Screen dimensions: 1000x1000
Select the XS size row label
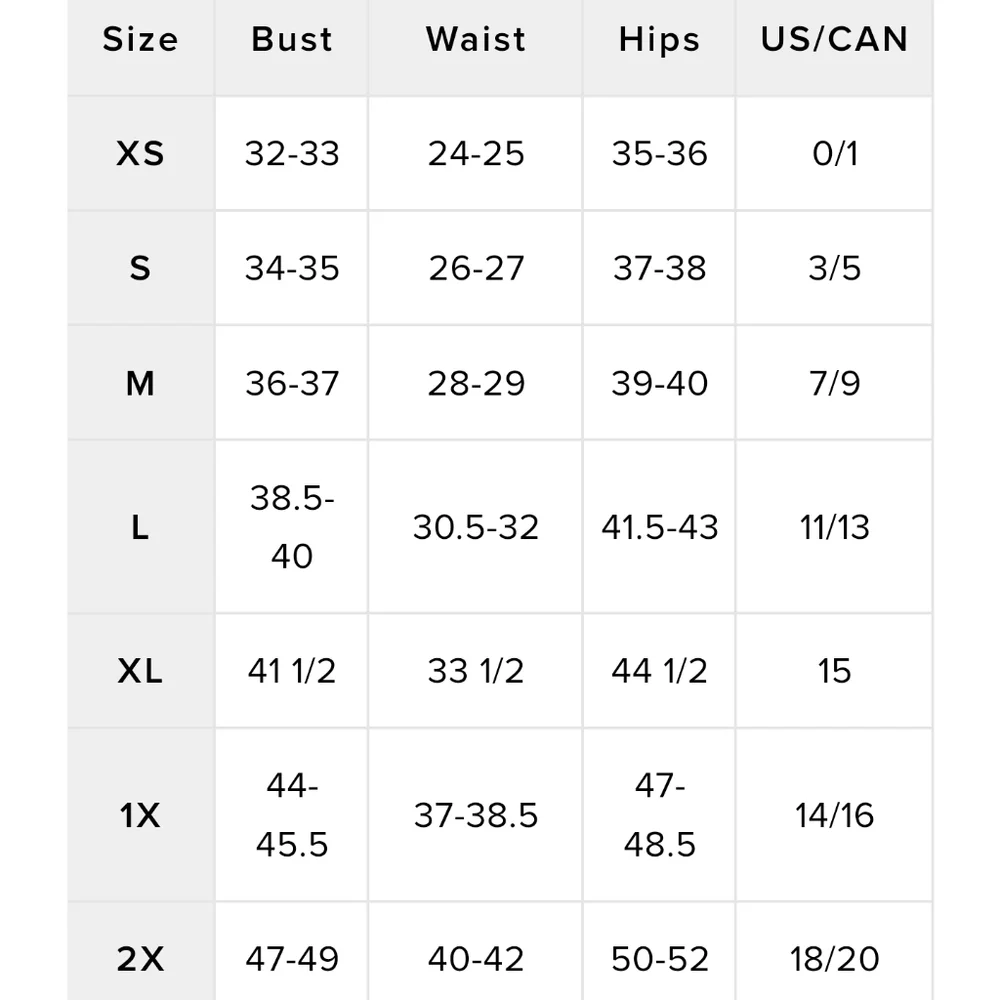[140, 154]
